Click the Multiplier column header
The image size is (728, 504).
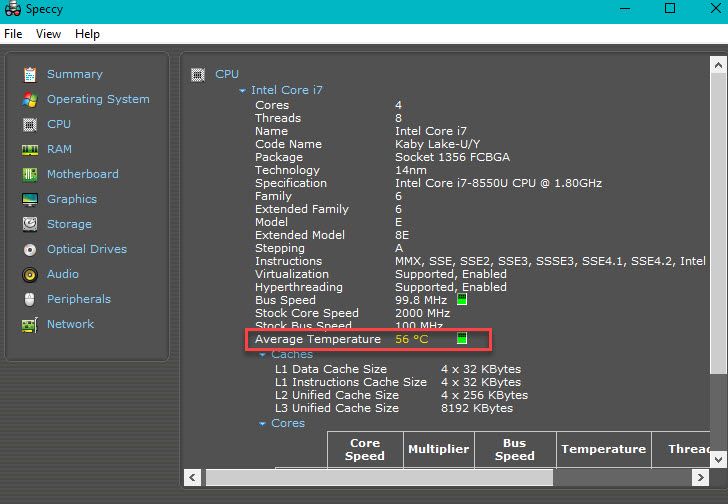[x=439, y=449]
